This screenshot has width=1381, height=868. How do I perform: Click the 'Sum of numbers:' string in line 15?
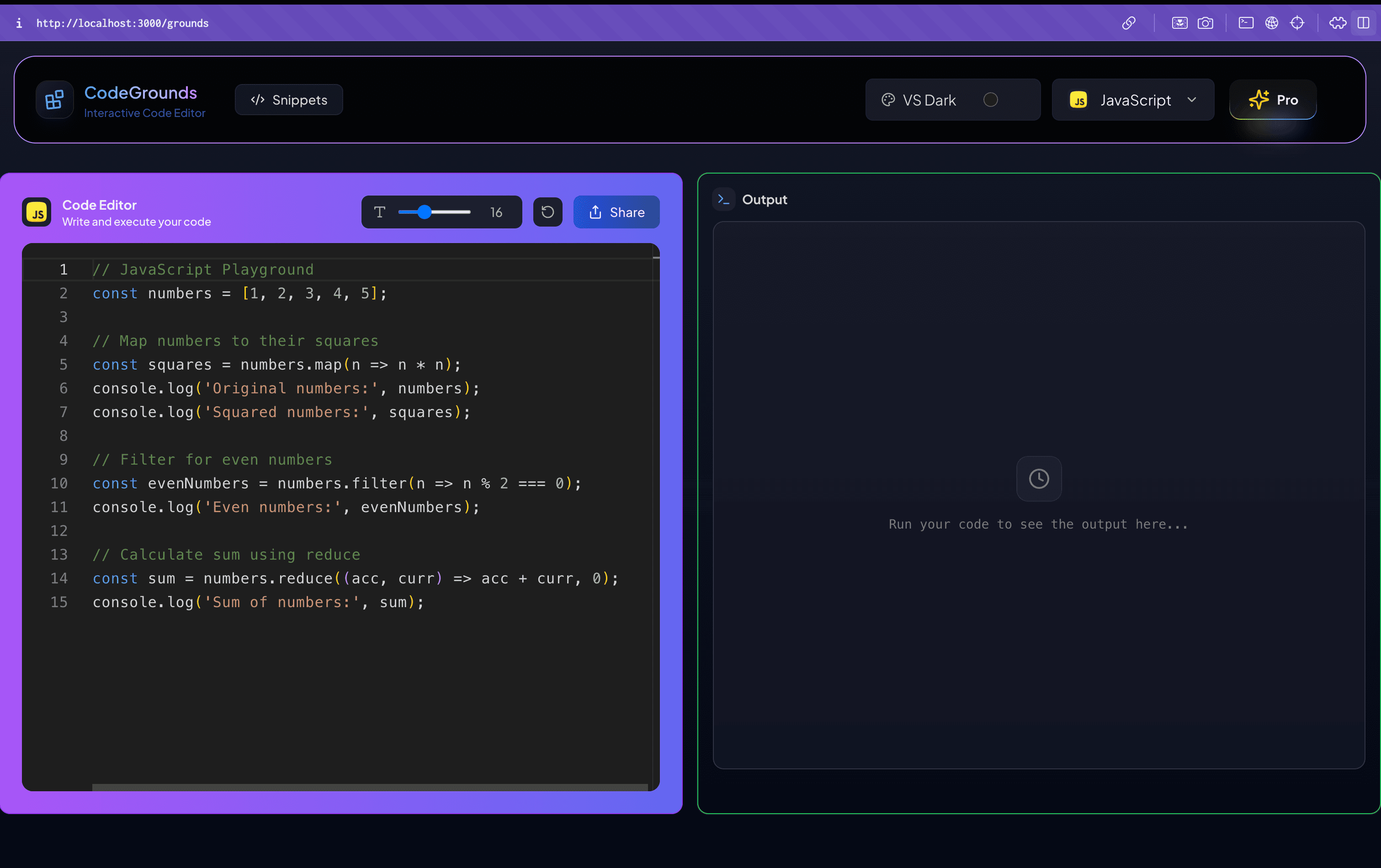coord(282,603)
